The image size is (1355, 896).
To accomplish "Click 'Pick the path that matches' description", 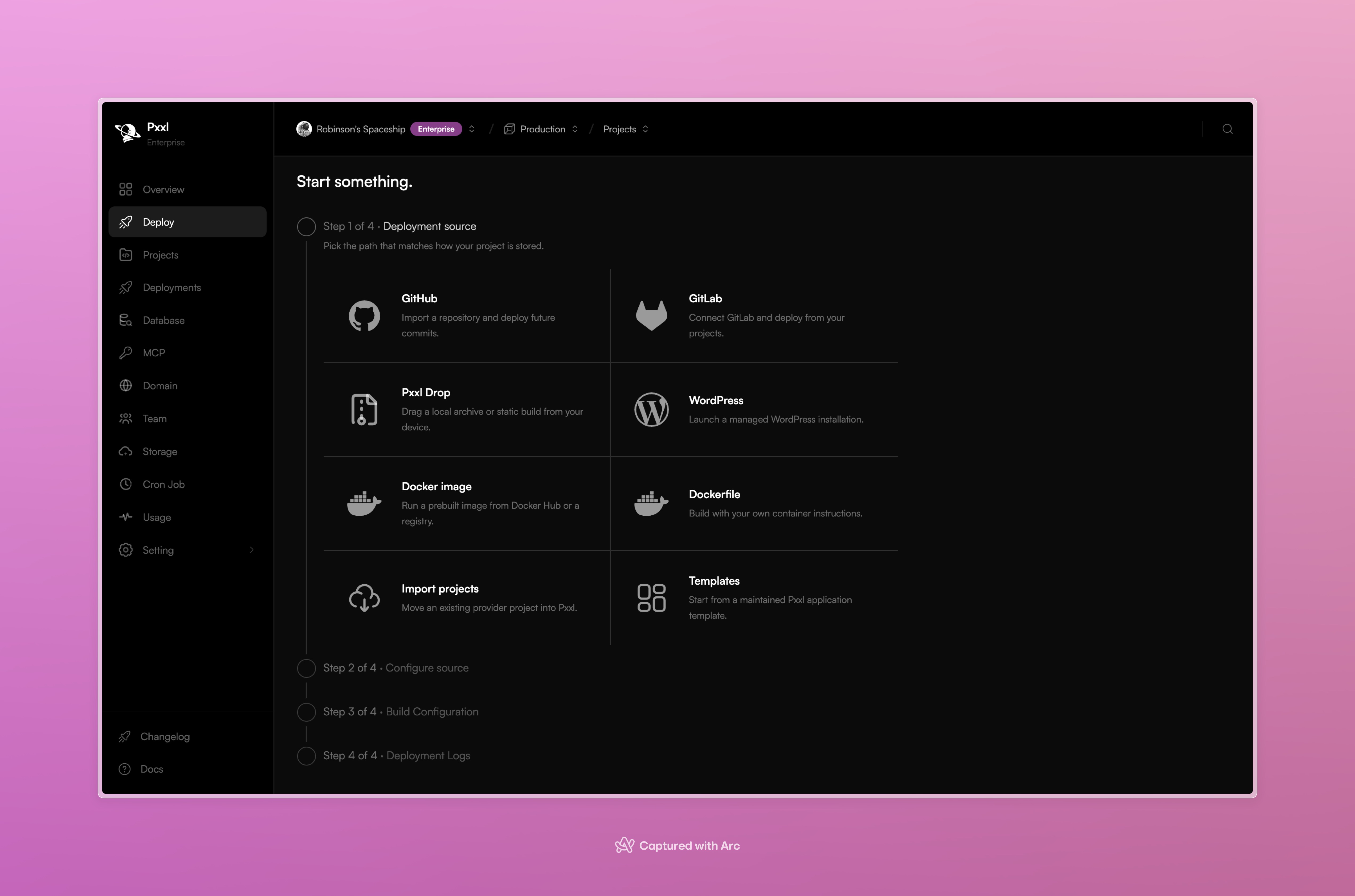I will (x=433, y=246).
